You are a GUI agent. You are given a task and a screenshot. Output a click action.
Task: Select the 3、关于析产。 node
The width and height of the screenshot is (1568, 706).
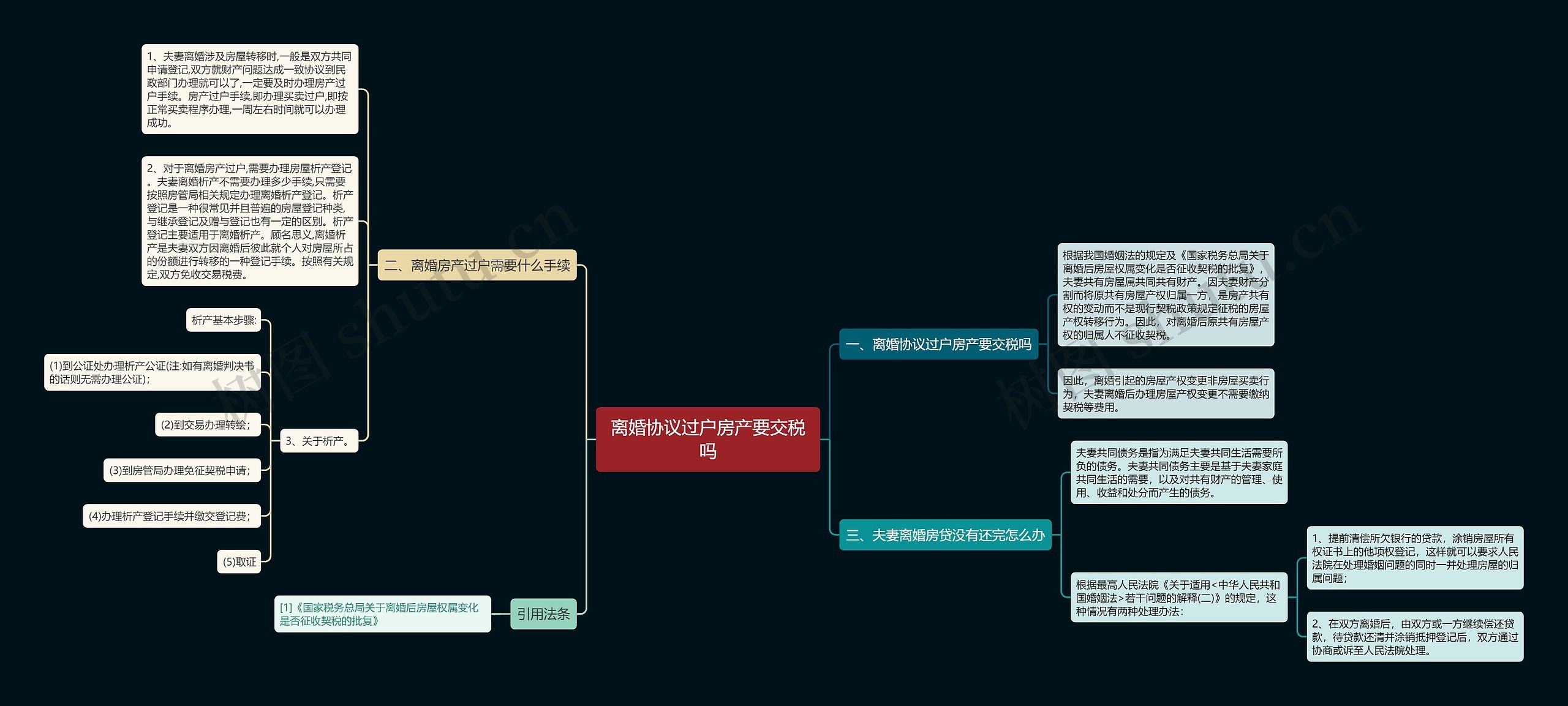pos(318,441)
